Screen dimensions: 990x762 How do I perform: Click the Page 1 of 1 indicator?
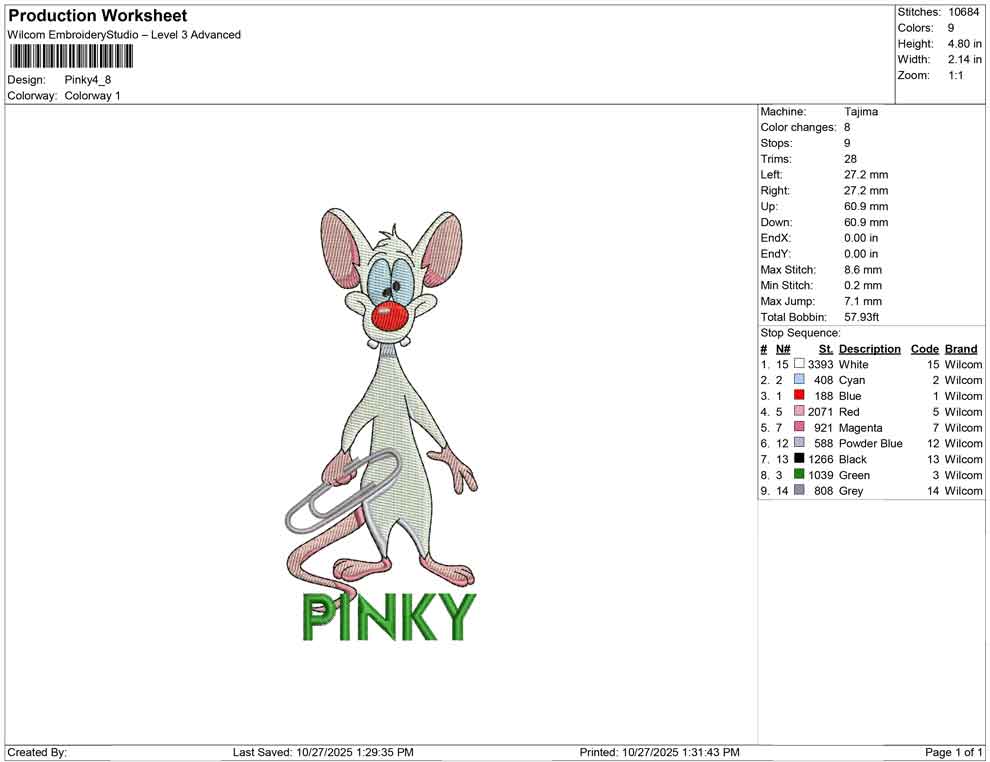pyautogui.click(x=953, y=752)
